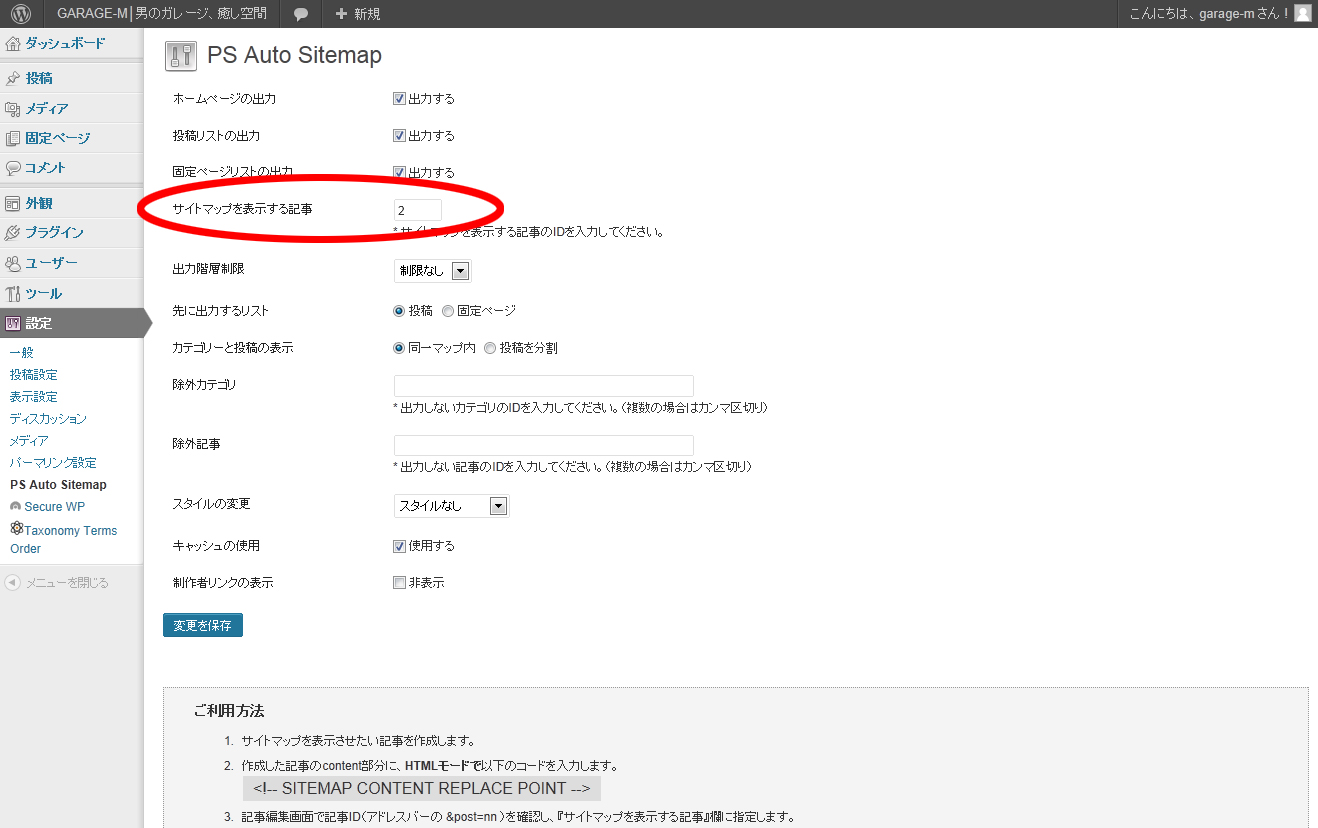Click the 設定 settings icon in sidebar
The image size is (1318, 828).
coord(12,323)
